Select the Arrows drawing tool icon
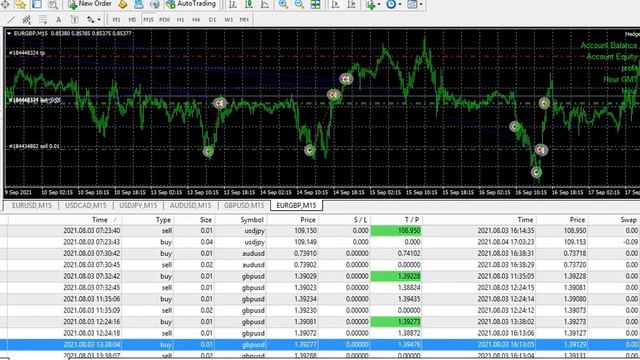640x360 pixels. [x=90, y=19]
